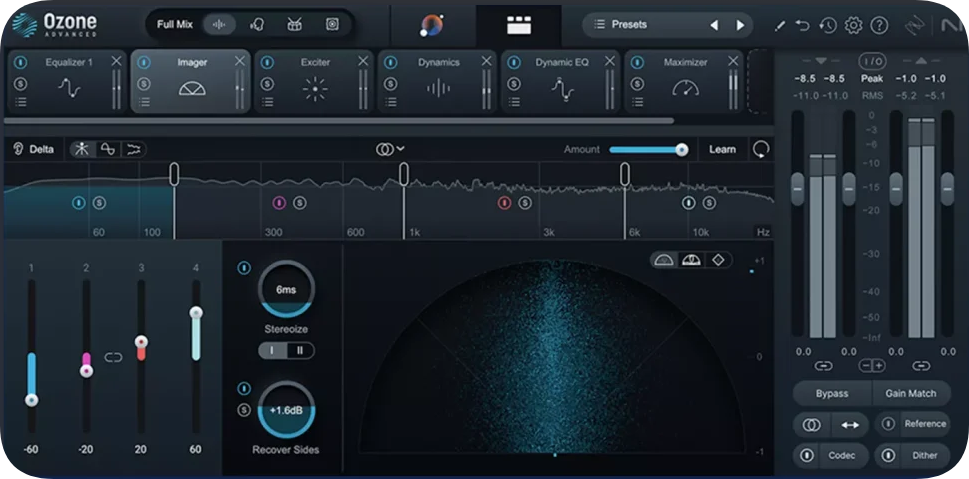Viewport: 969px width, 479px height.
Task: Open the undo history clock icon
Action: (x=827, y=25)
